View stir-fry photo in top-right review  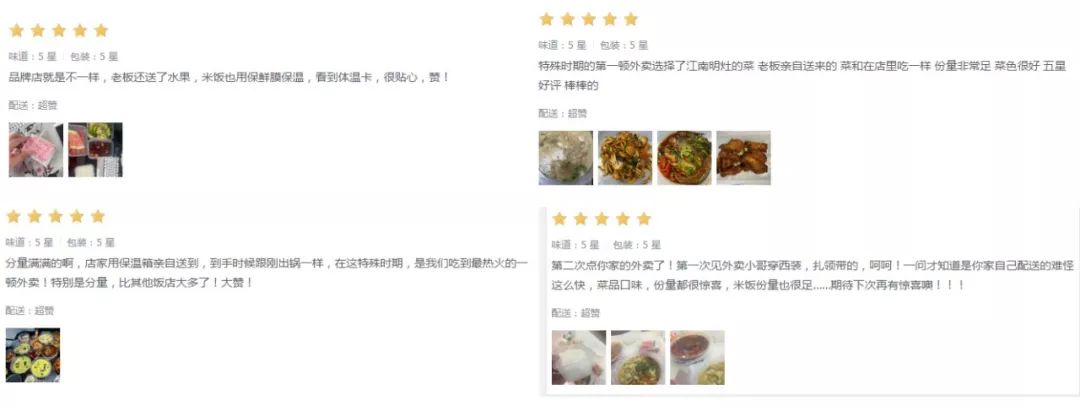(x=625, y=158)
